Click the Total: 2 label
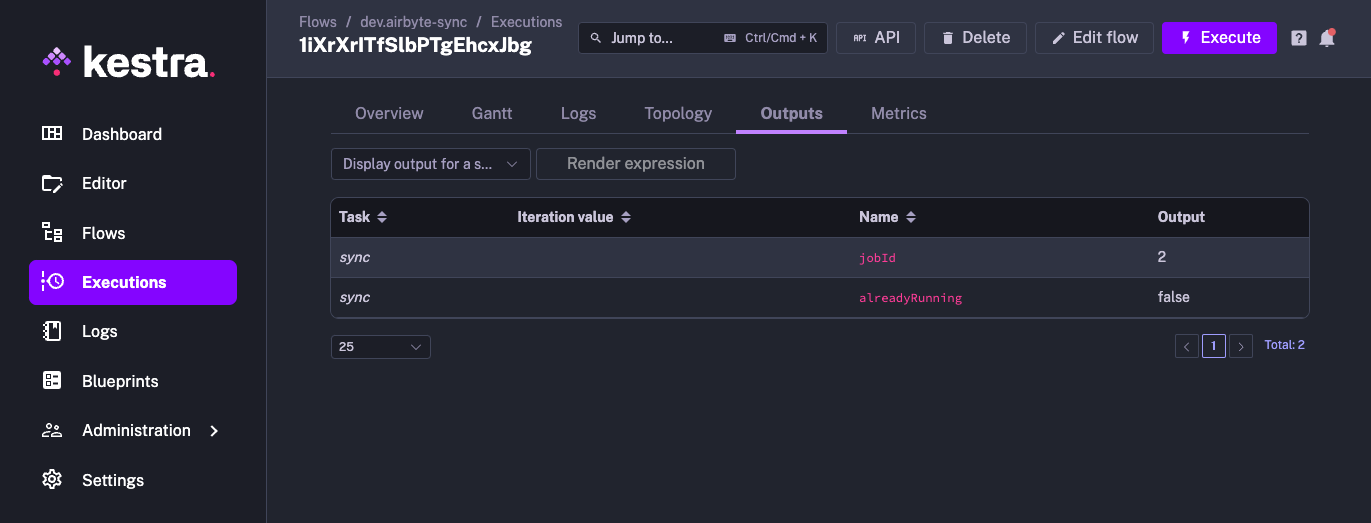Screen dimensions: 1371x523 pos(1285,345)
